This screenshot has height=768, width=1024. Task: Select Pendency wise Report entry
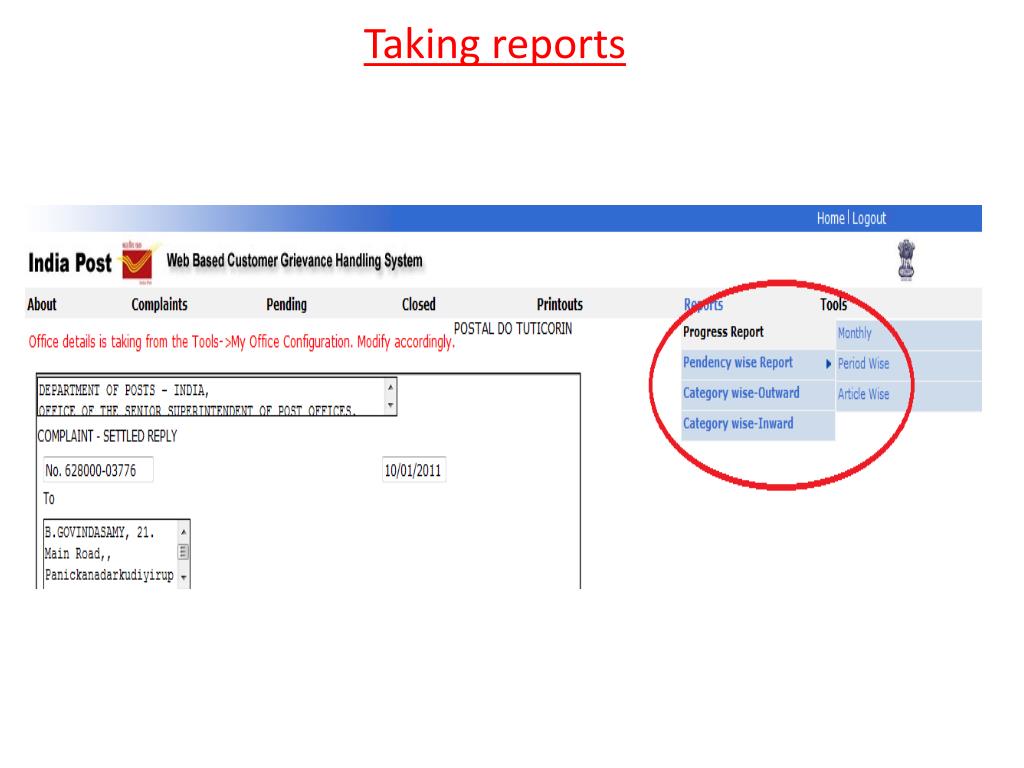click(758, 363)
